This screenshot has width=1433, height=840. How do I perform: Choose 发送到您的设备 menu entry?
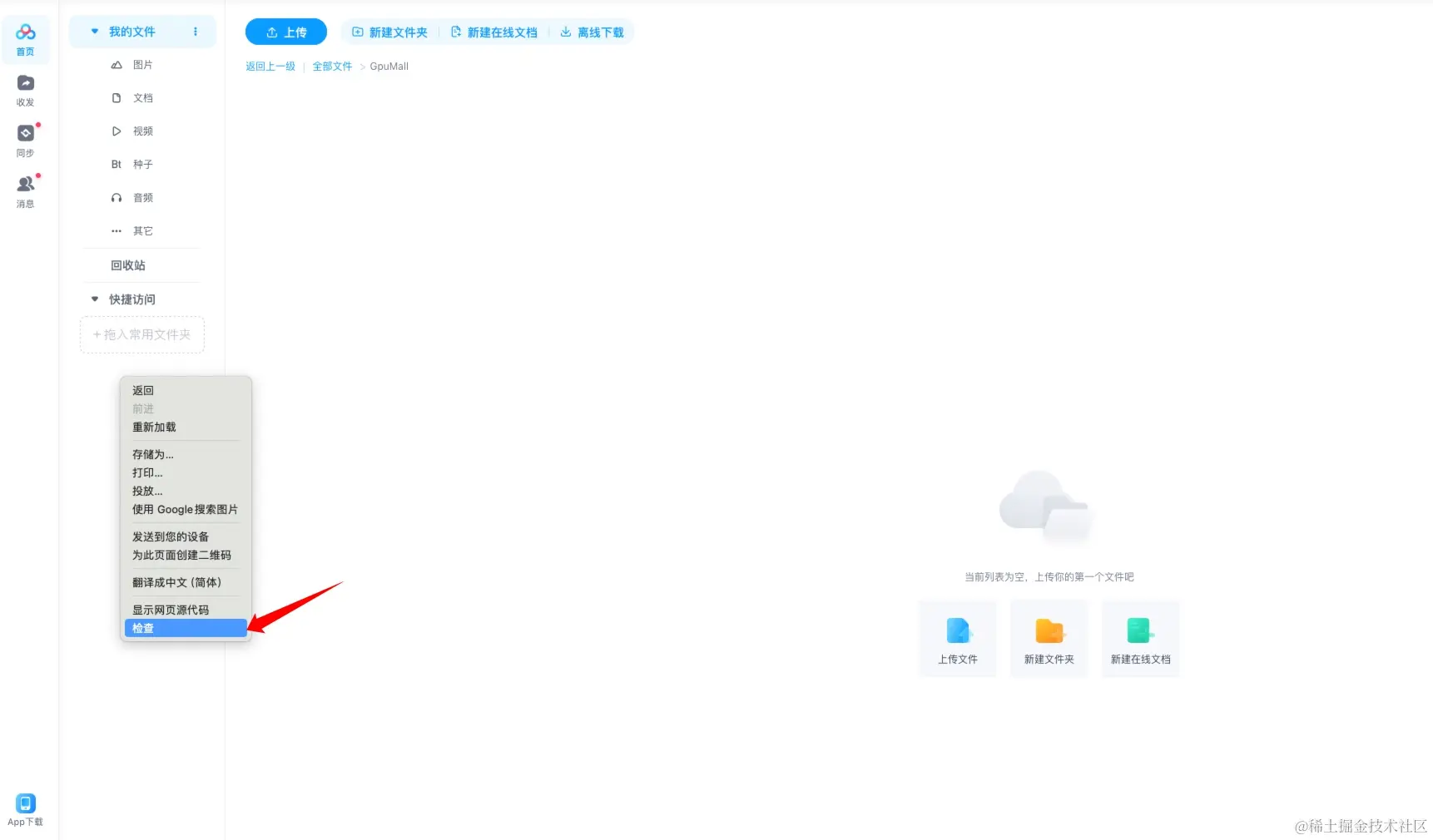pyautogui.click(x=186, y=536)
